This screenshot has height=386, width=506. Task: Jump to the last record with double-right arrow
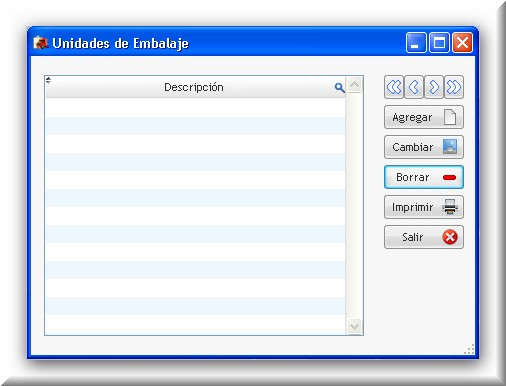pos(454,87)
